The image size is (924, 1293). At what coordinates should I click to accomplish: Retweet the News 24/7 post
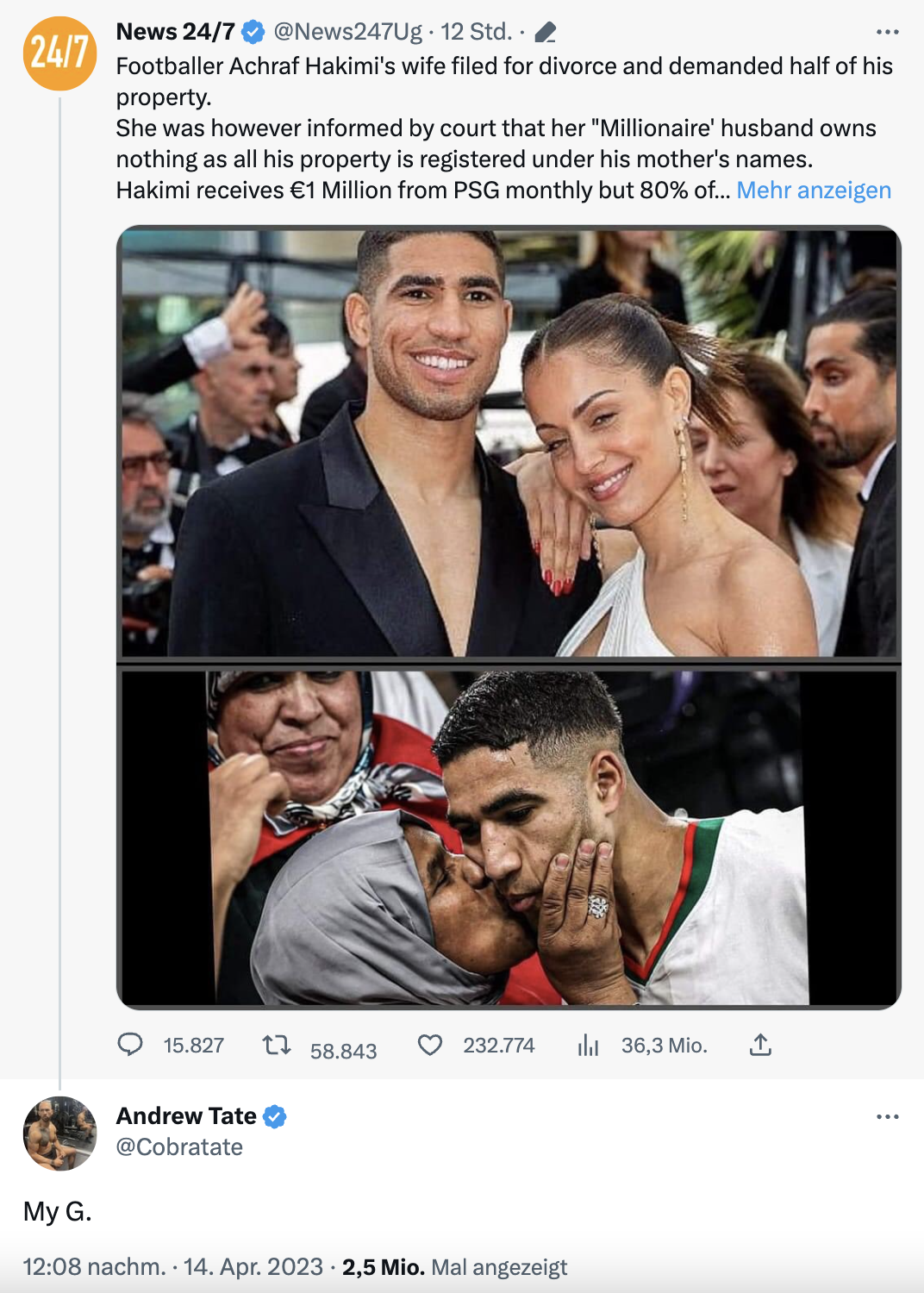[x=277, y=1046]
